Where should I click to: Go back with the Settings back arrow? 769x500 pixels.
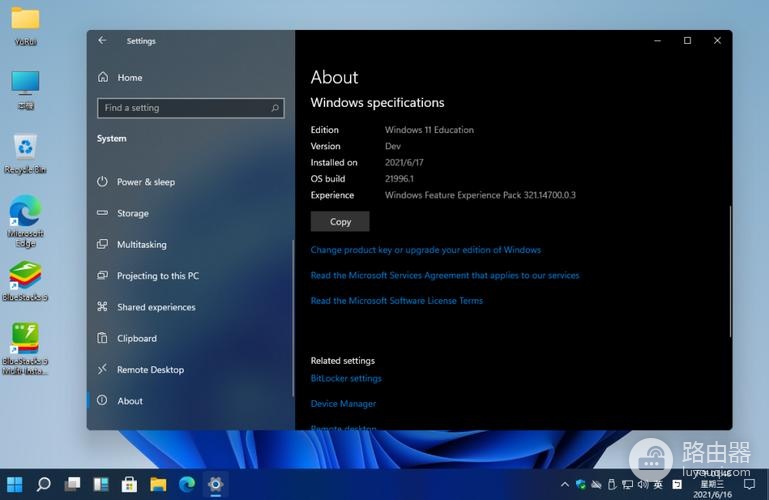click(102, 41)
